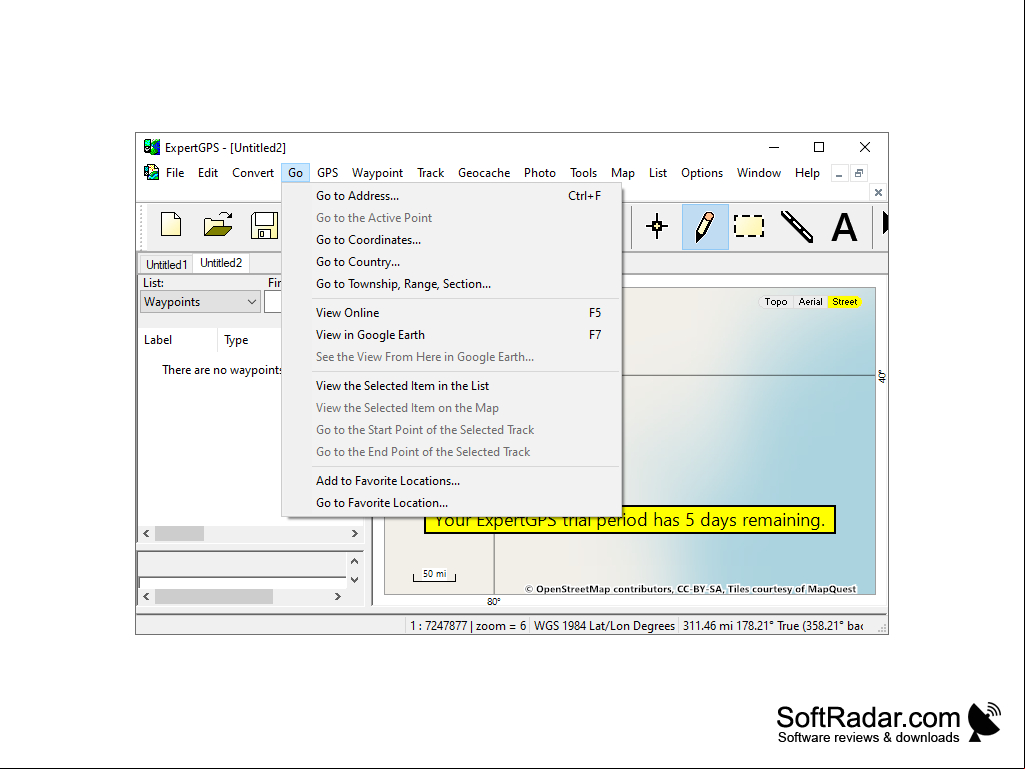This screenshot has height=769, width=1025.
Task: Choose Go to Township, Range, Section
Action: click(x=452, y=284)
